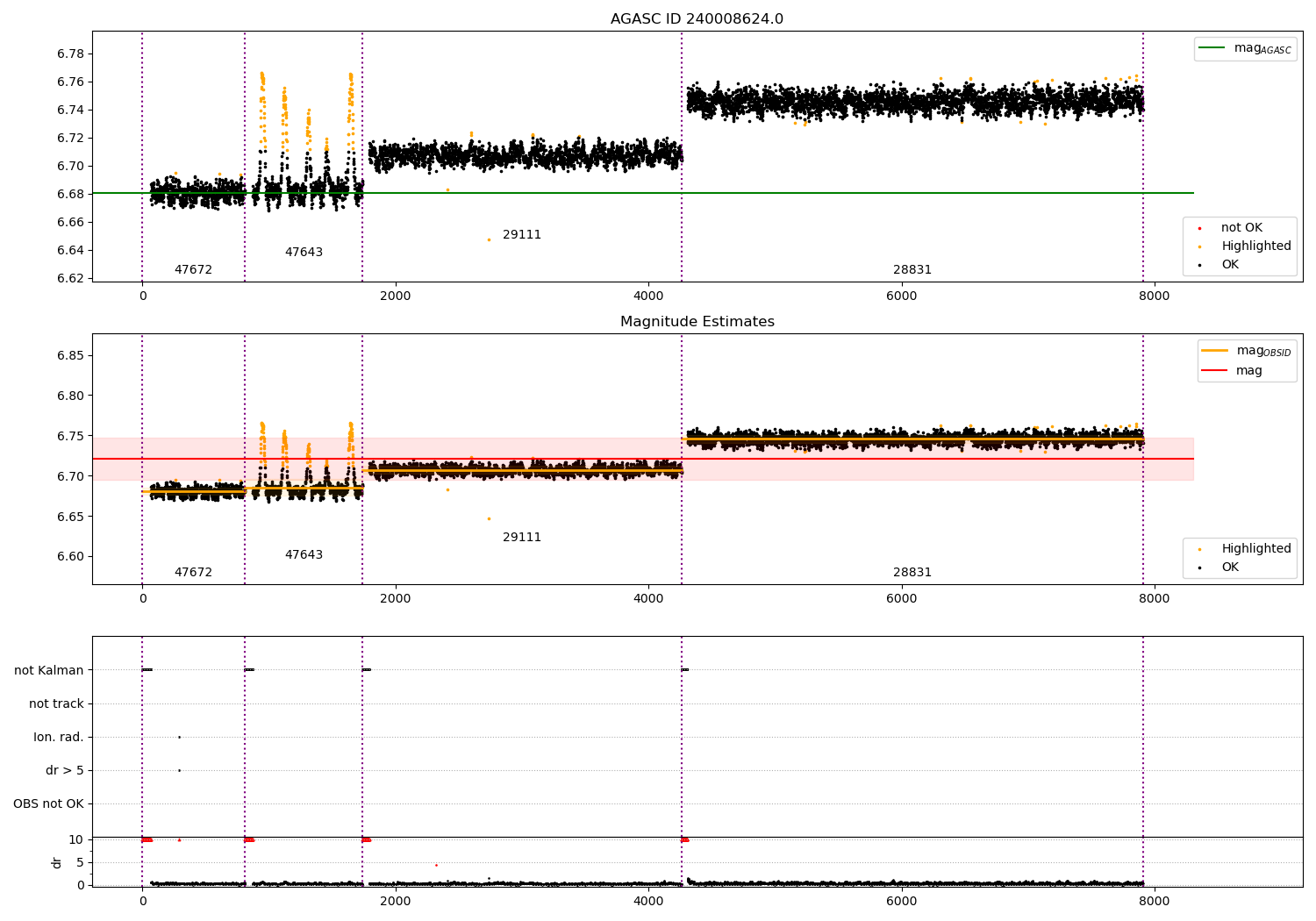The width and height of the screenshot is (1316, 921).
Task: Click the orange mag OBSID legend line
Action: tap(1215, 351)
